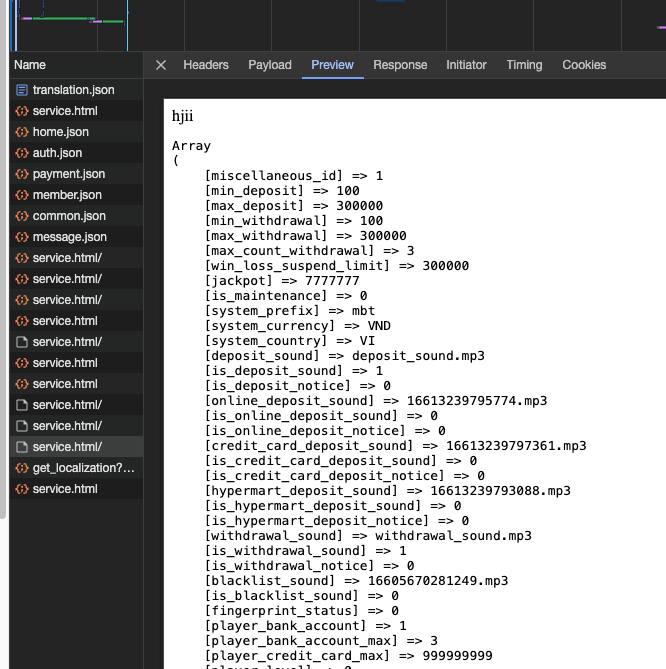Click the [miscellaneous_id] => 1 line
This screenshot has height=669, width=666.
click(x=294, y=176)
